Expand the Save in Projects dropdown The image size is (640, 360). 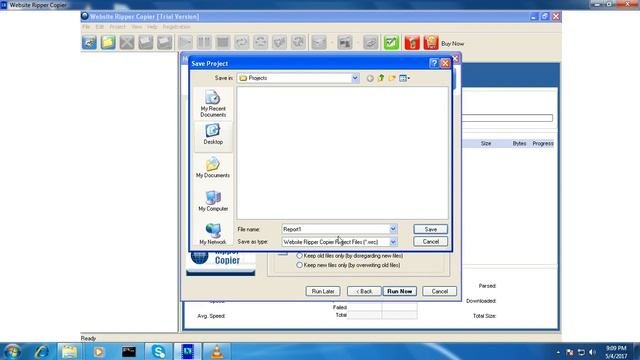coord(355,78)
